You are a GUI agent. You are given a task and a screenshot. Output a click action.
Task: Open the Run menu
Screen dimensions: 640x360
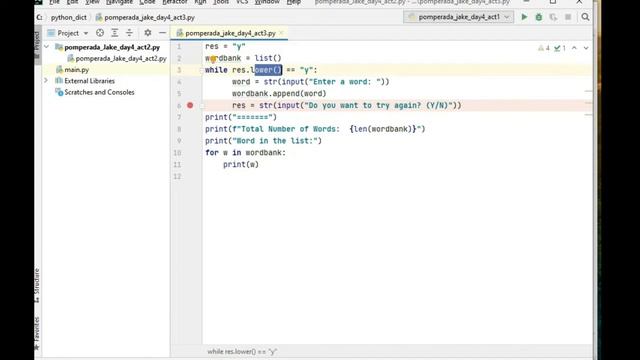pyautogui.click(x=200, y=2)
